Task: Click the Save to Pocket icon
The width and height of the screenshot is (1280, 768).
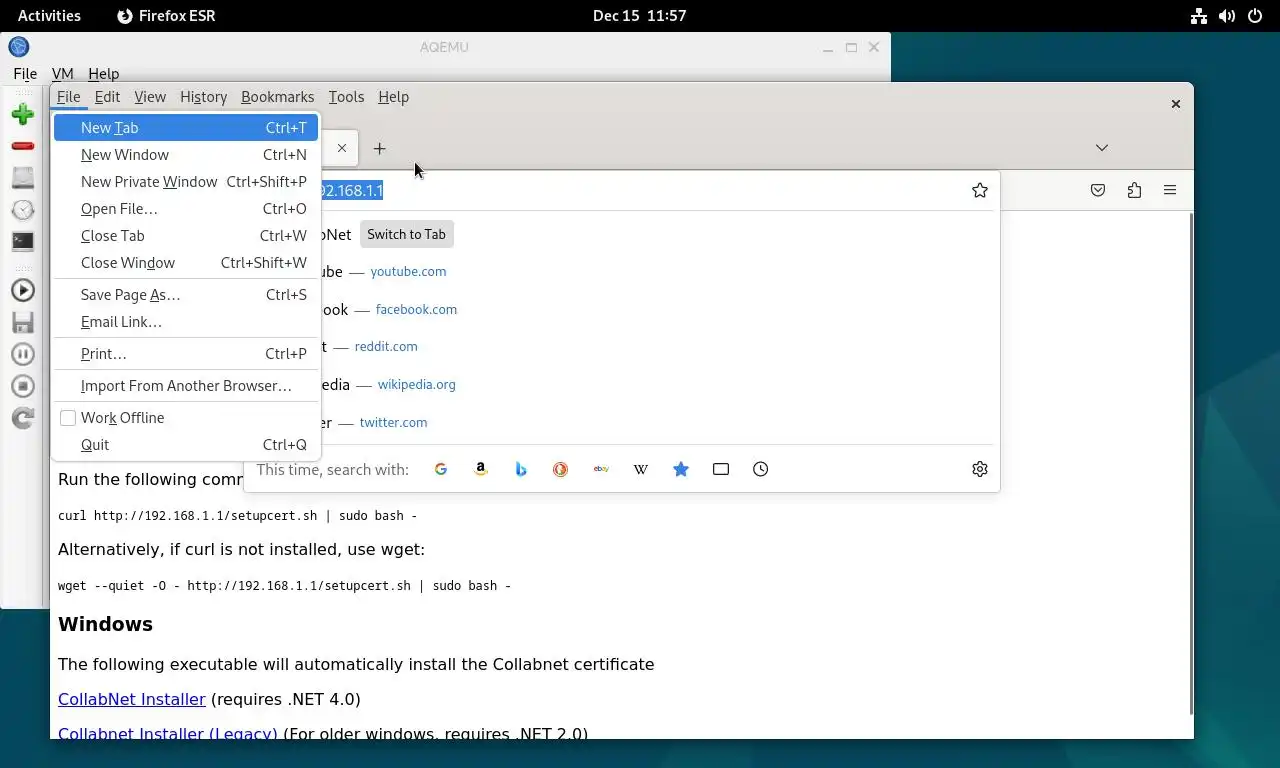Action: tap(1098, 190)
